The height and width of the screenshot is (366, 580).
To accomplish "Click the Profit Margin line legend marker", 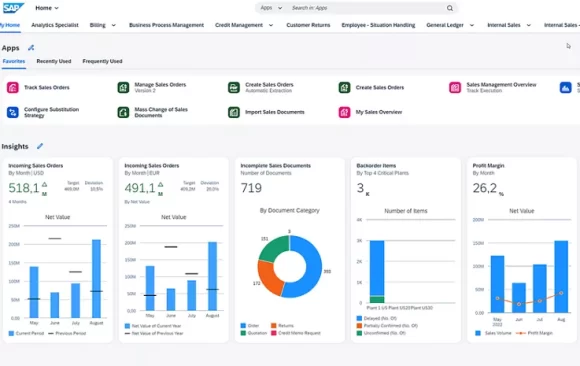I will coord(520,333).
